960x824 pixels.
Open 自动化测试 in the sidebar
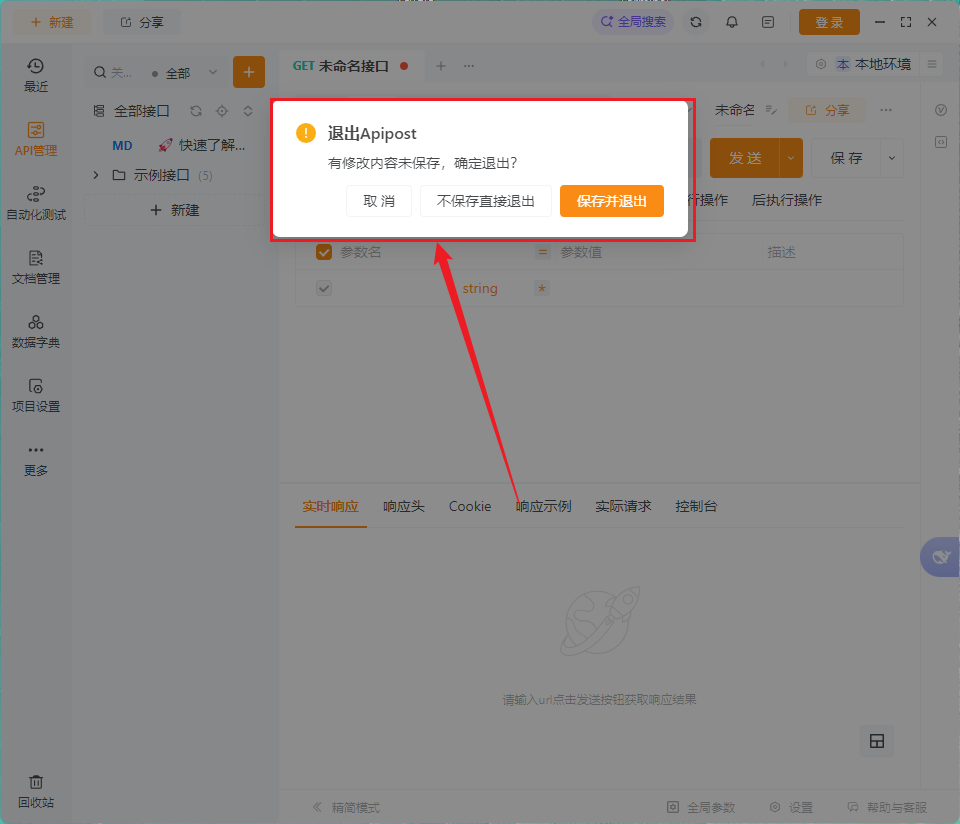[x=36, y=203]
